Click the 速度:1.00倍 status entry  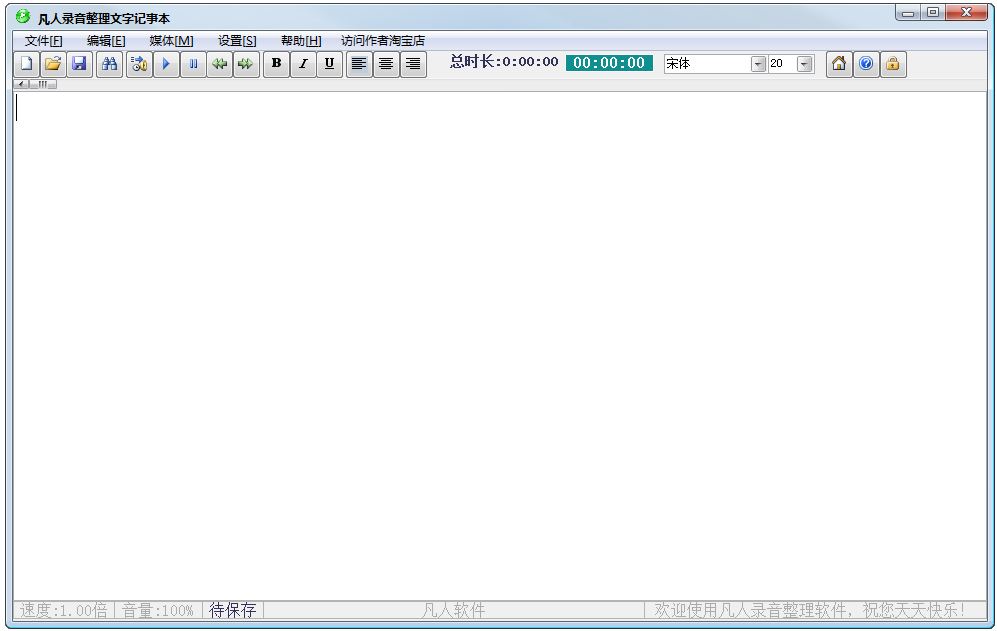click(64, 611)
